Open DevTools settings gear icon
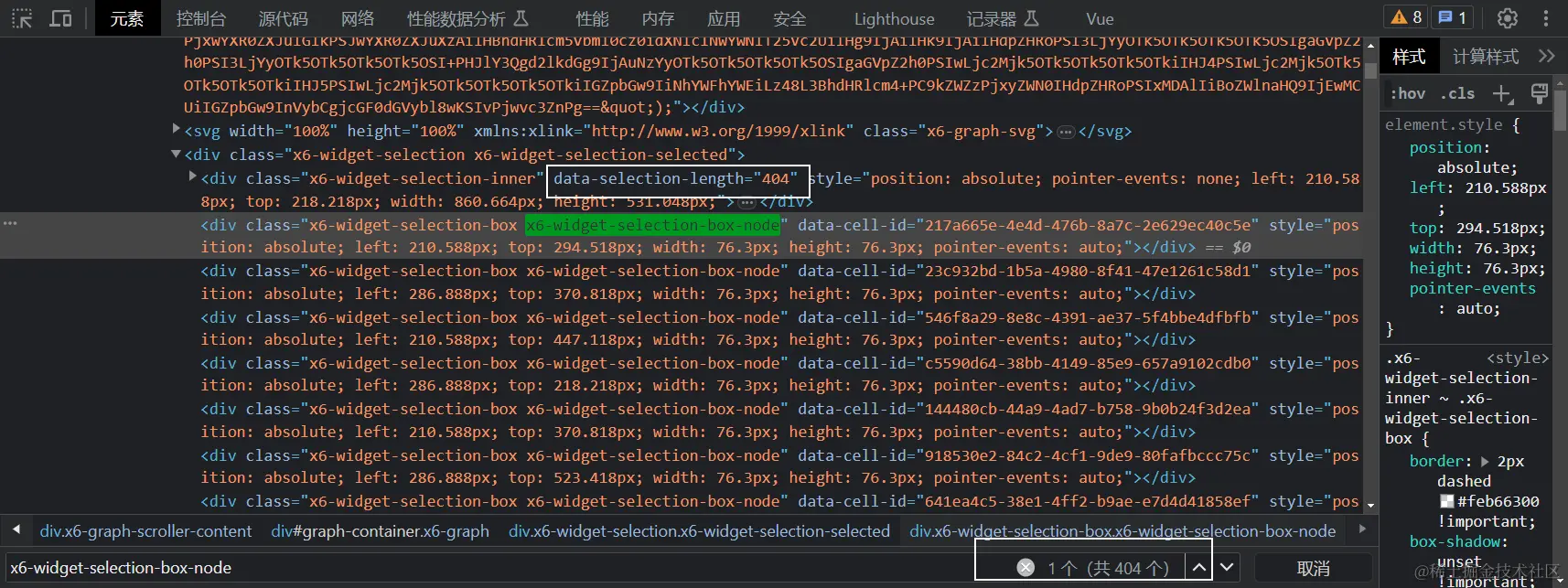This screenshot has height=588, width=1568. click(x=1508, y=18)
